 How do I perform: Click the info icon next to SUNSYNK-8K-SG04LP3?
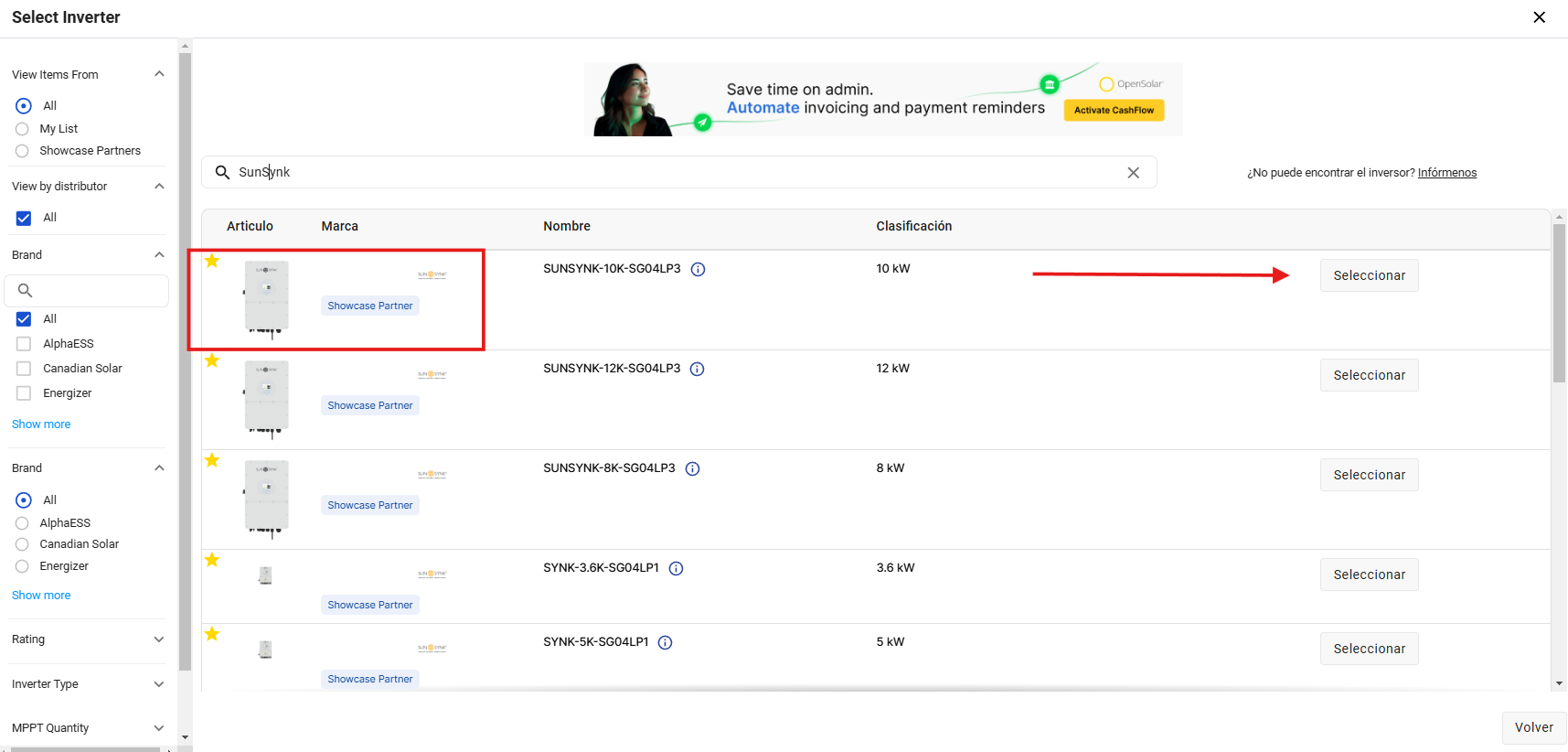tap(692, 468)
